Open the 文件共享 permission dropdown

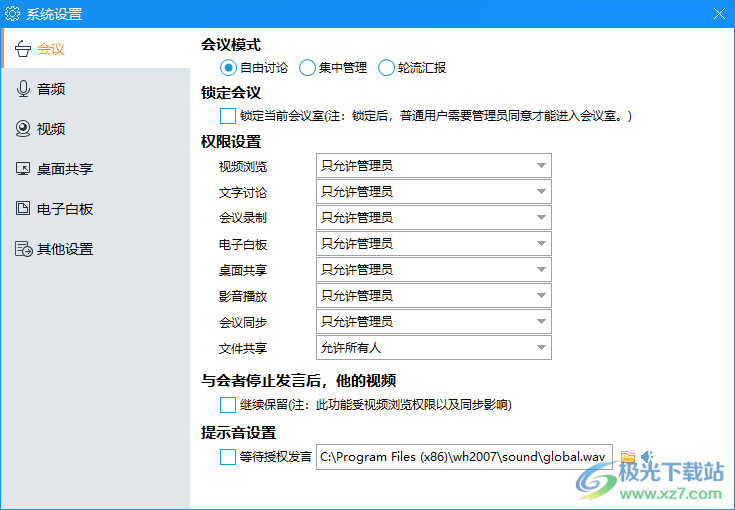click(434, 348)
